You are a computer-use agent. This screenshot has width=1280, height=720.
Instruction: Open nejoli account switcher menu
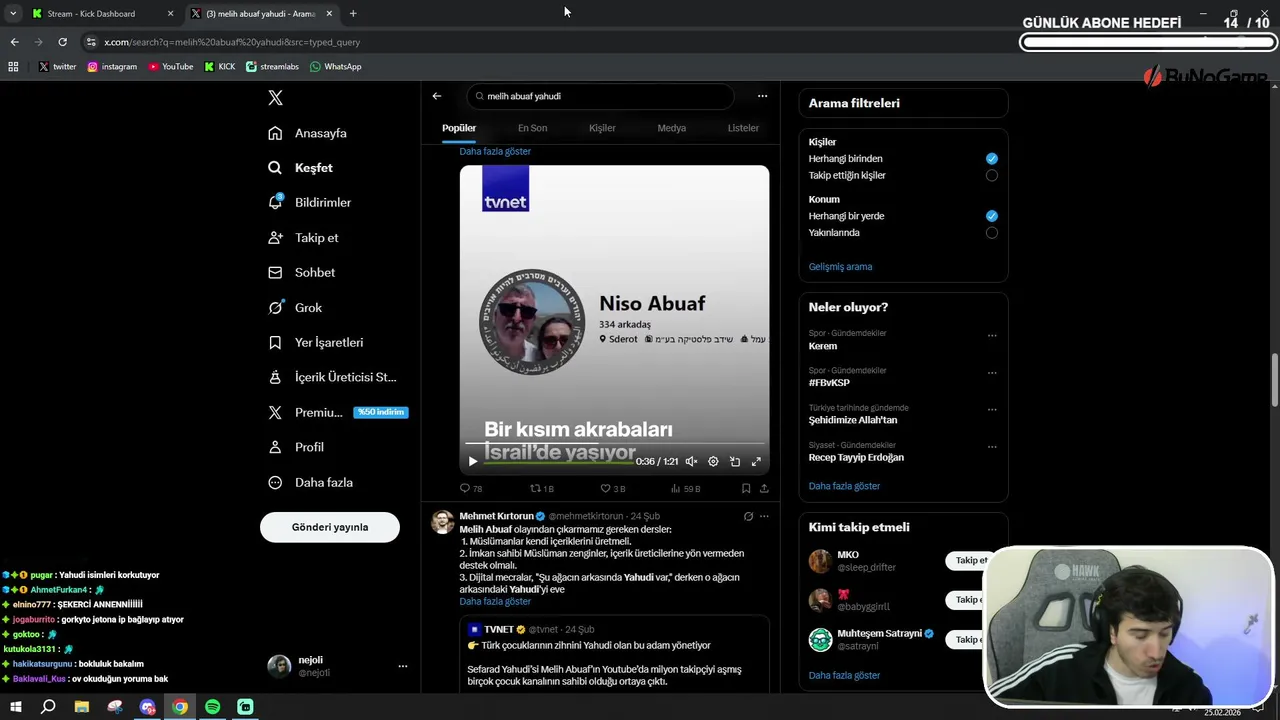tap(402, 666)
